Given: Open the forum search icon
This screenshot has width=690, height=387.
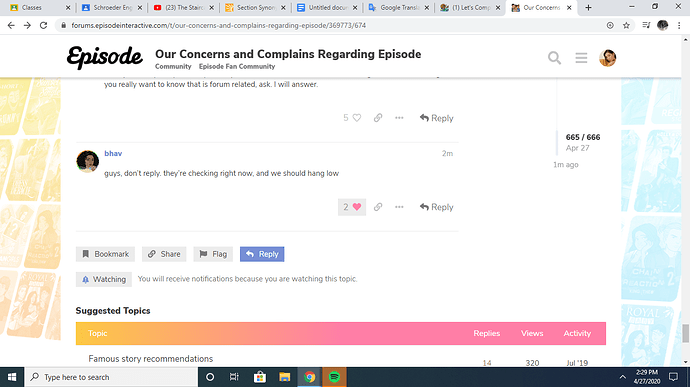Looking at the screenshot, I should tap(554, 58).
